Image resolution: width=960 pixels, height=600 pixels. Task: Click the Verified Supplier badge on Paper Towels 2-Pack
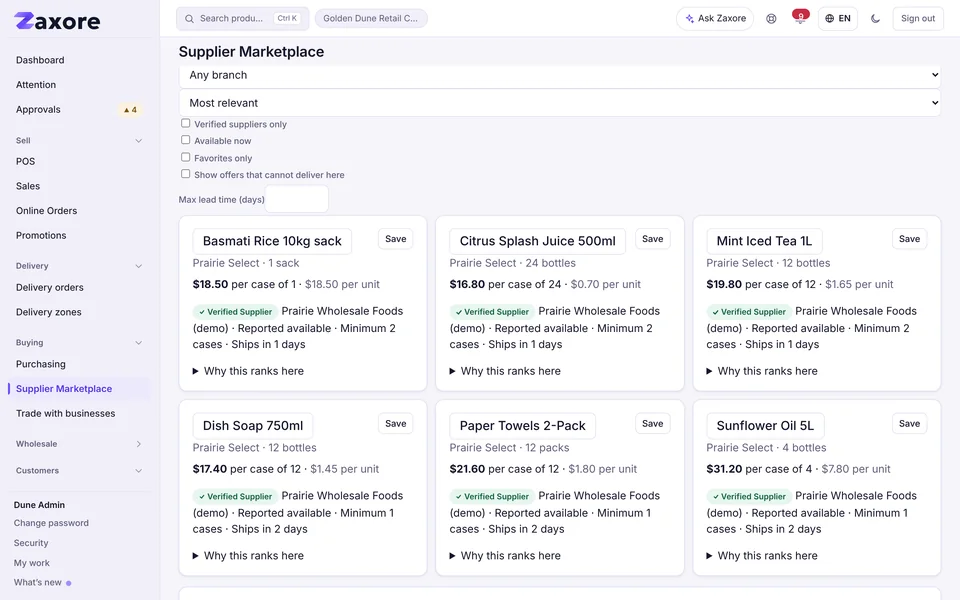pyautogui.click(x=492, y=497)
